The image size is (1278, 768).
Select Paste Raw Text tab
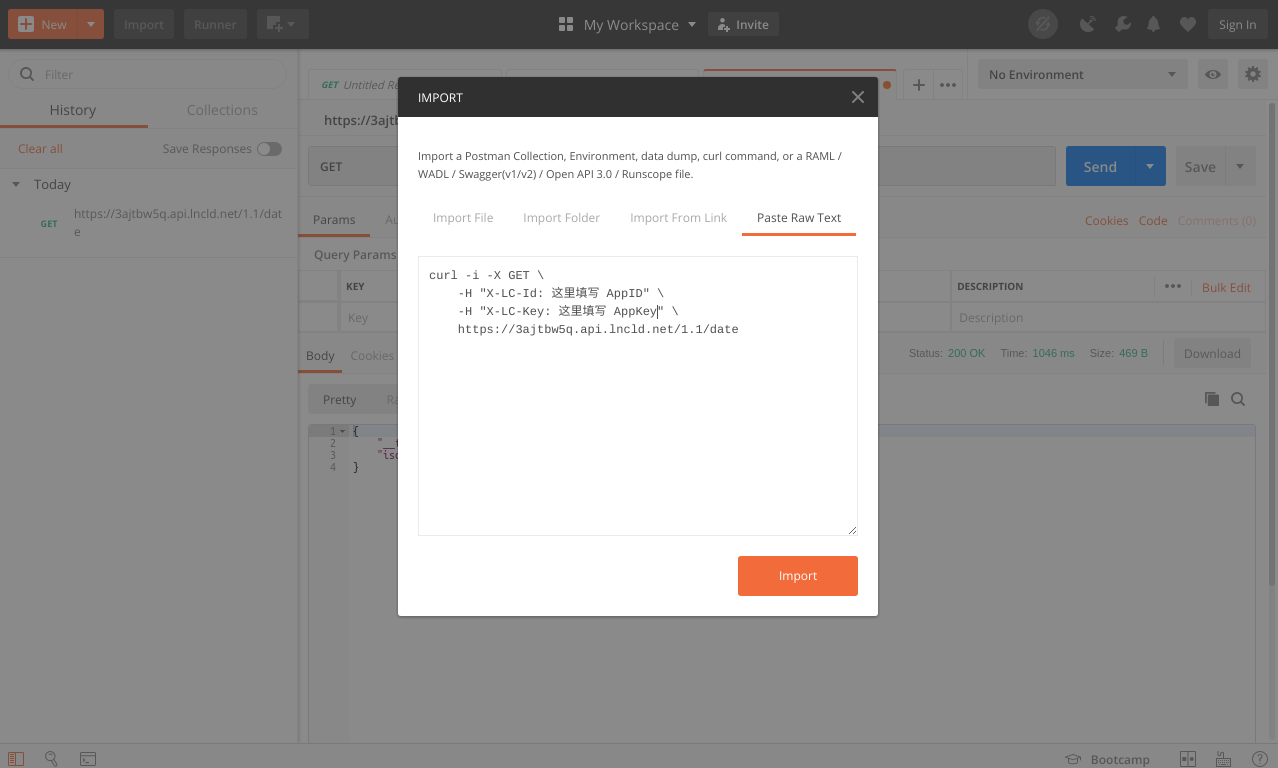coord(799,217)
